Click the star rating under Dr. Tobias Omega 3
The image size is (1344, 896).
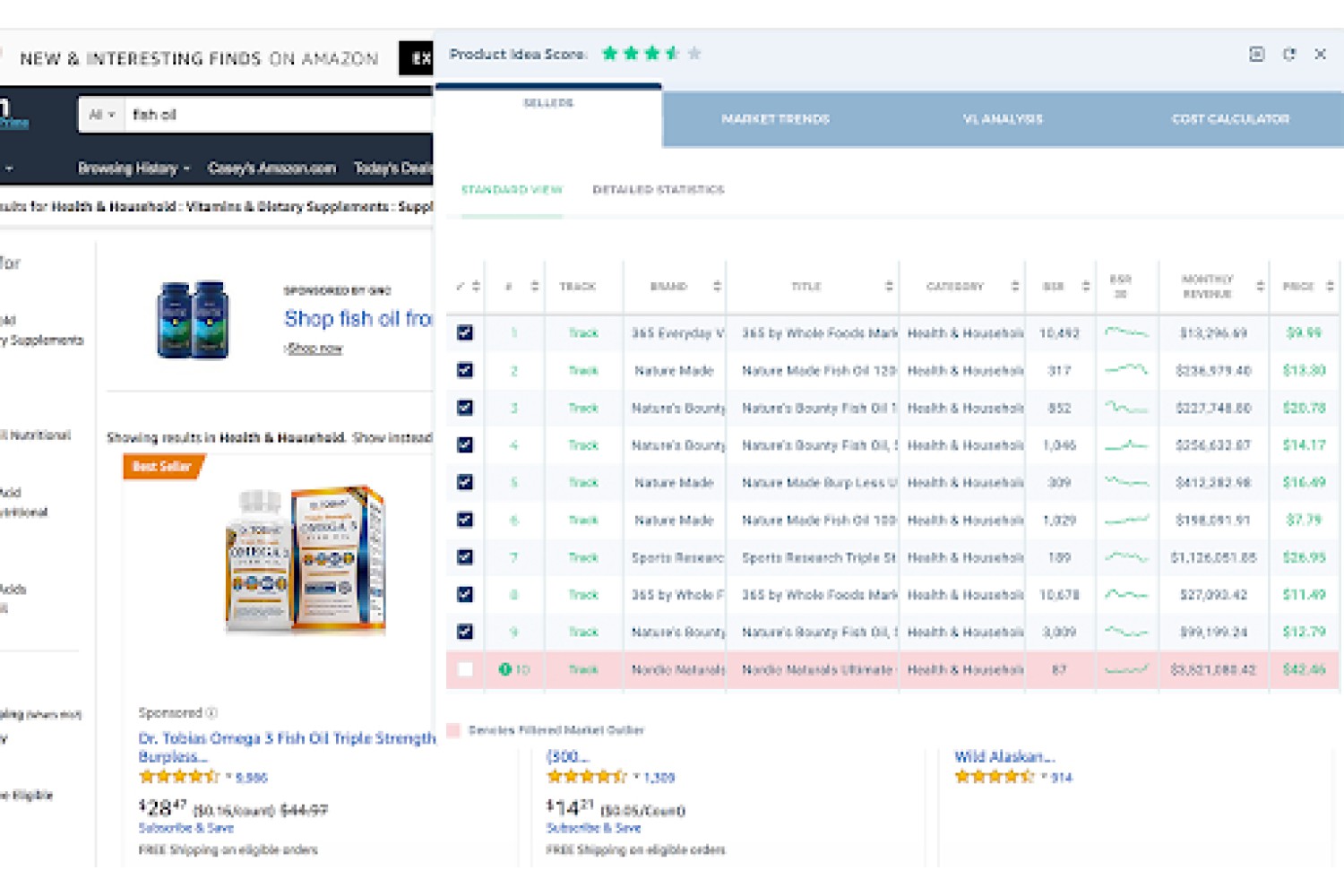(x=178, y=777)
